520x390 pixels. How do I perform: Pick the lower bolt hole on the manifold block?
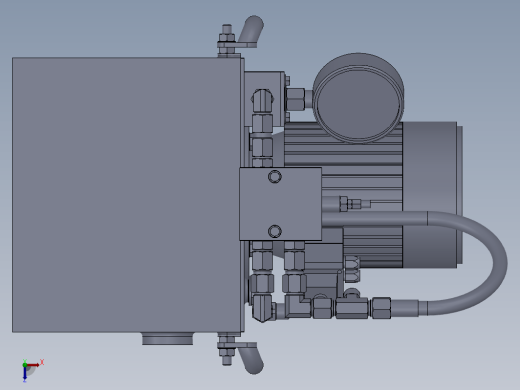point(275,231)
